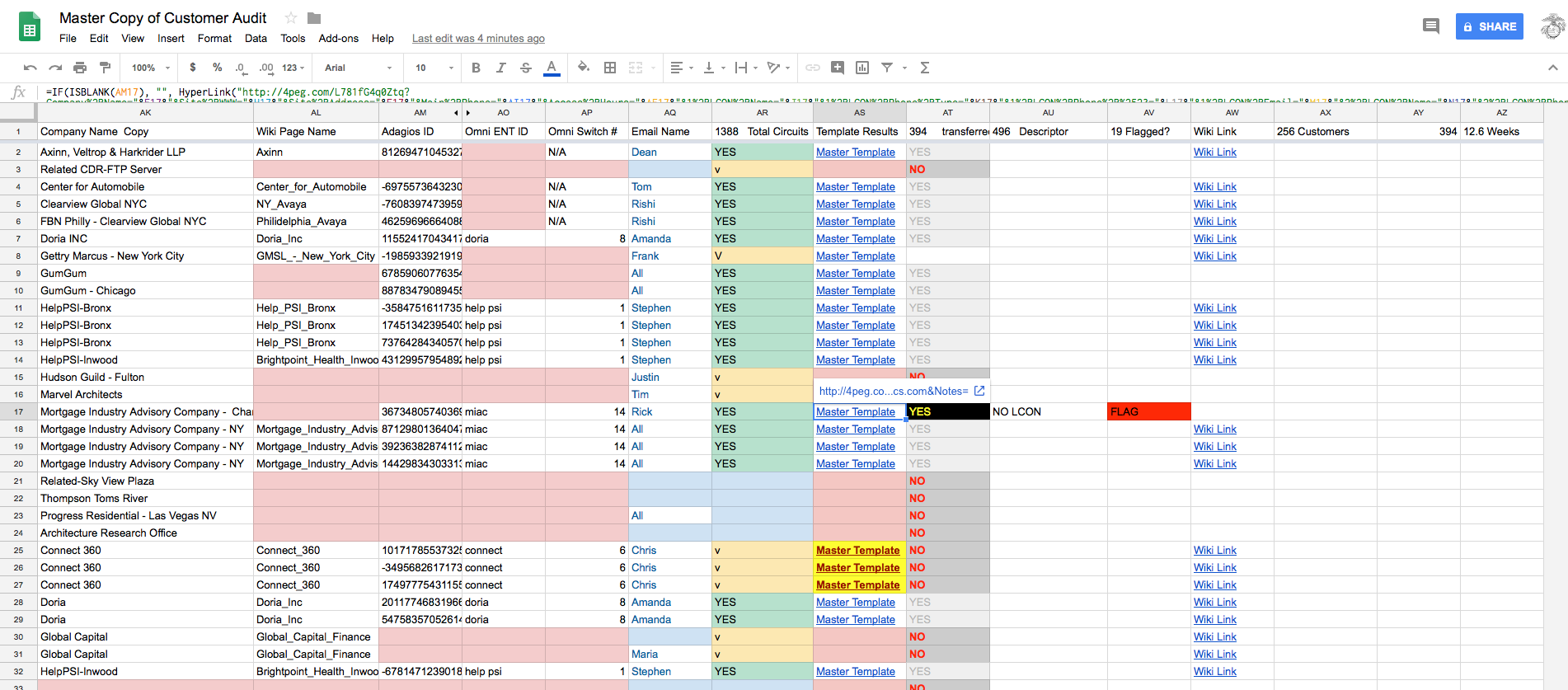Screen dimensions: 1568x690
Task: Open the Insert menu
Action: (171, 38)
